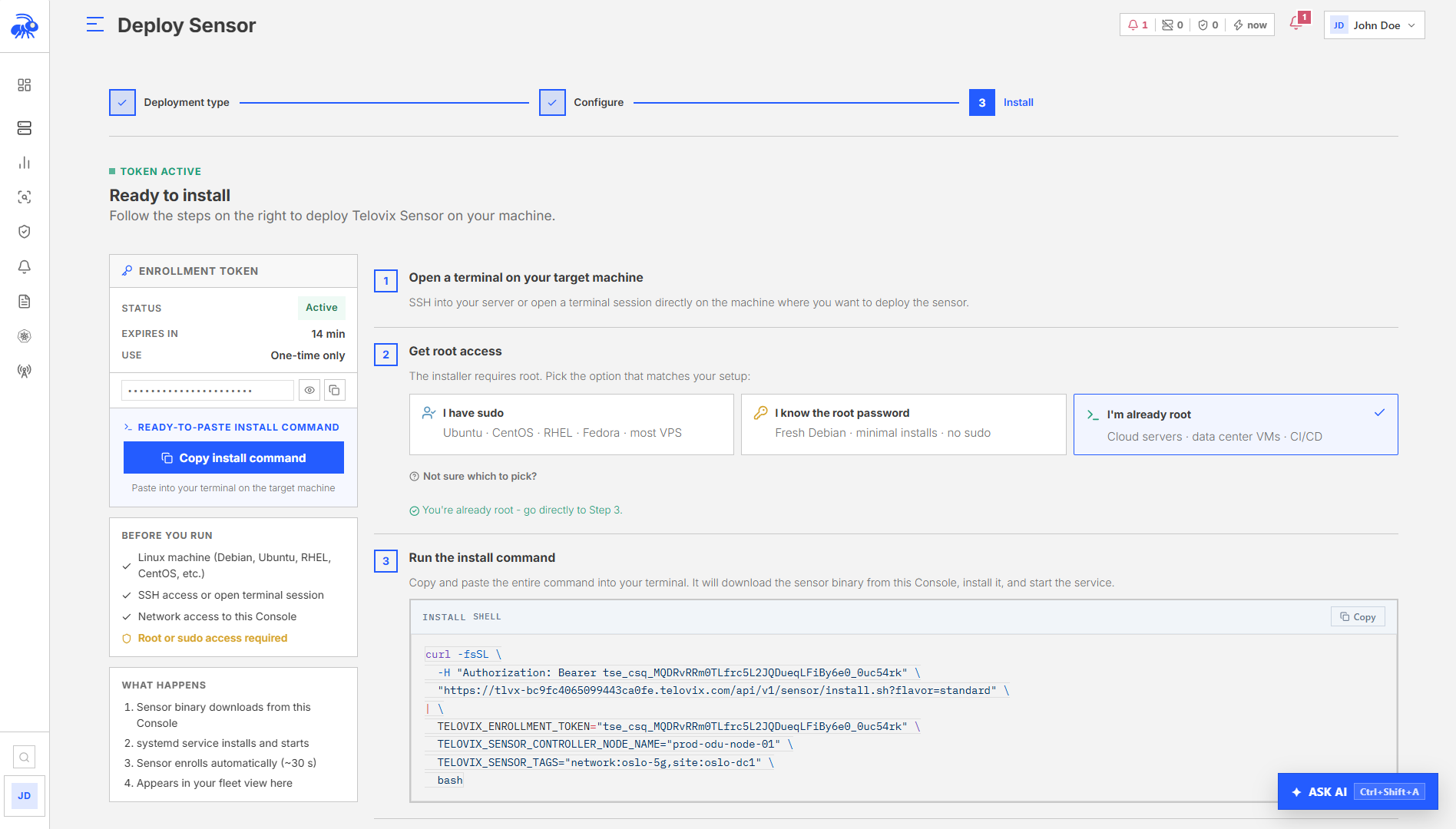Click the alerts count chip showing 1
The height and width of the screenshot is (829, 1456).
pyautogui.click(x=1138, y=25)
